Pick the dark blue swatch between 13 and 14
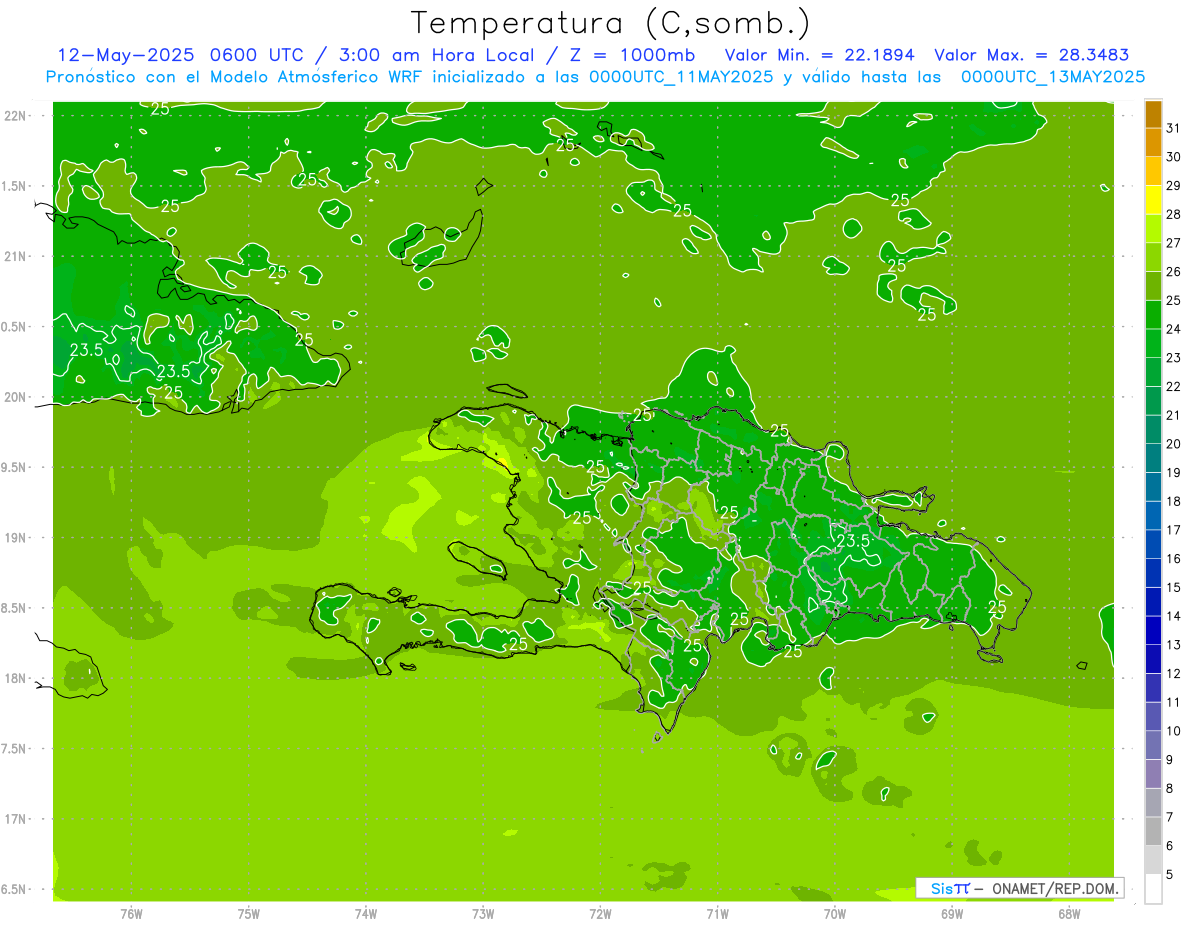1200x927 pixels. pos(1153,631)
